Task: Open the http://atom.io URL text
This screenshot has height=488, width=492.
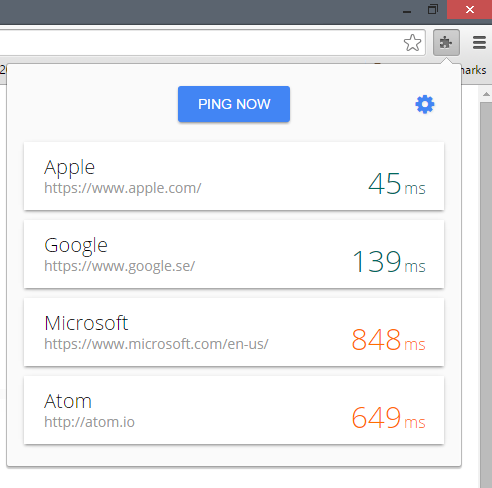Action: pos(89,422)
